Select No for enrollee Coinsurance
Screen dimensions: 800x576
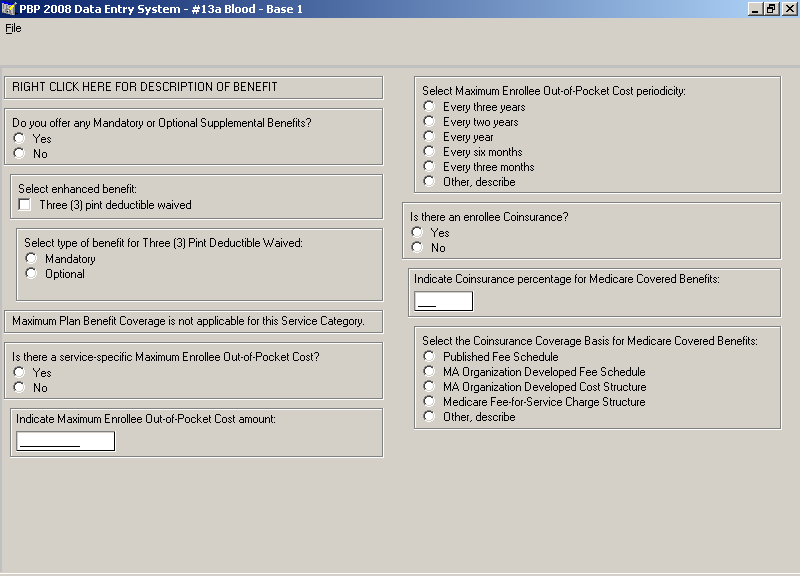[417, 247]
